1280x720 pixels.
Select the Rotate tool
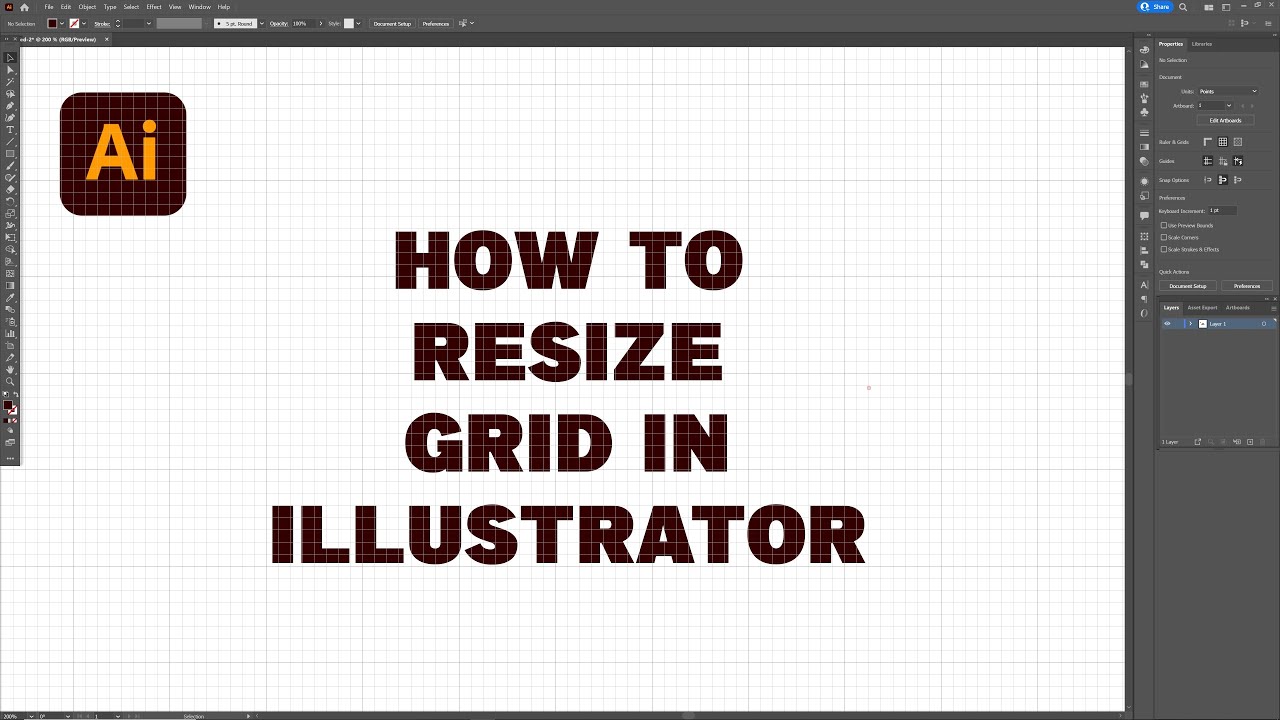click(10, 200)
